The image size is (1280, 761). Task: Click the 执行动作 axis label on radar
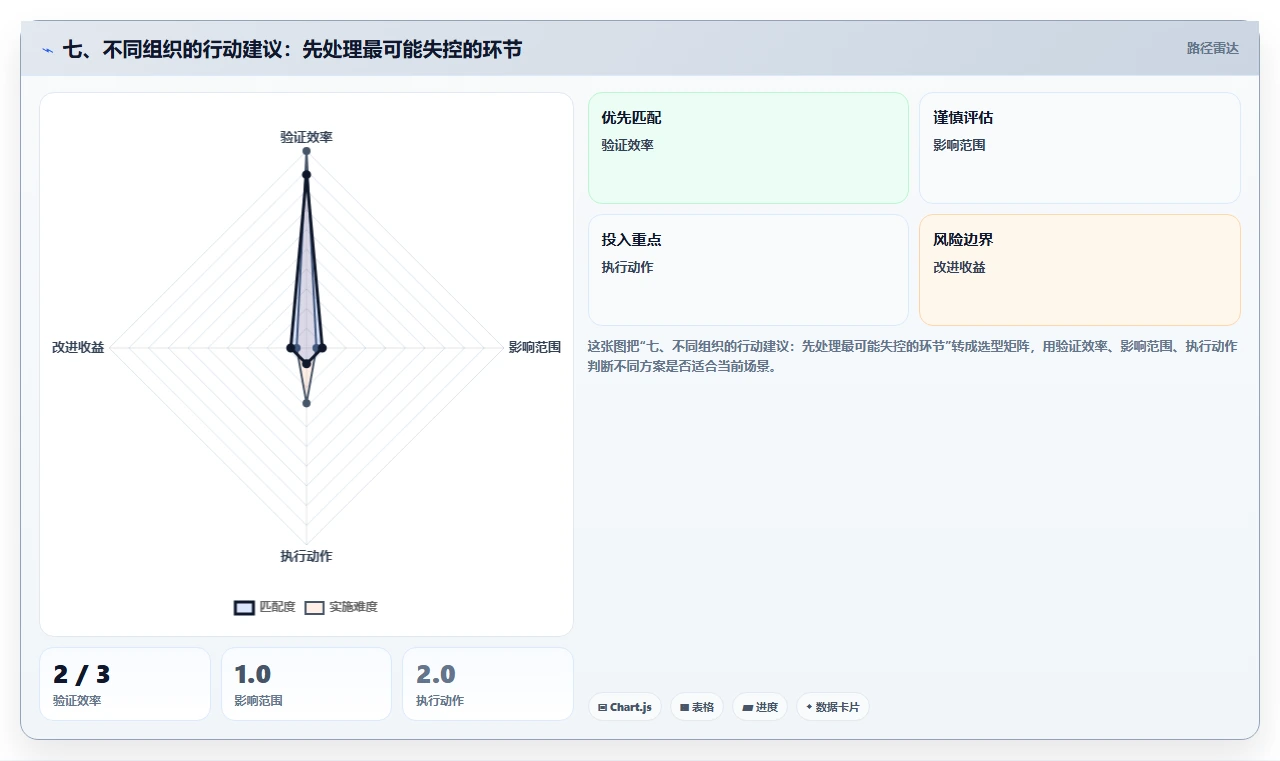[x=306, y=556]
